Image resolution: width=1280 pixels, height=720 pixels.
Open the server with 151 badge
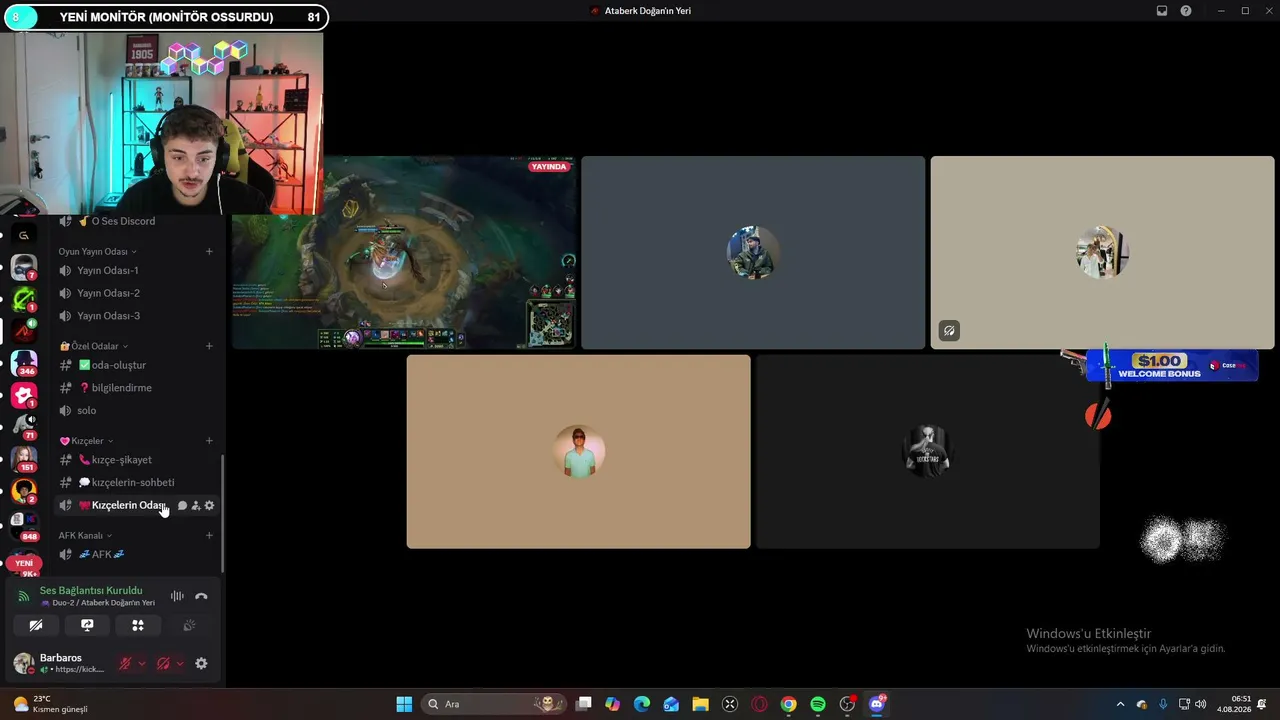coord(24,459)
